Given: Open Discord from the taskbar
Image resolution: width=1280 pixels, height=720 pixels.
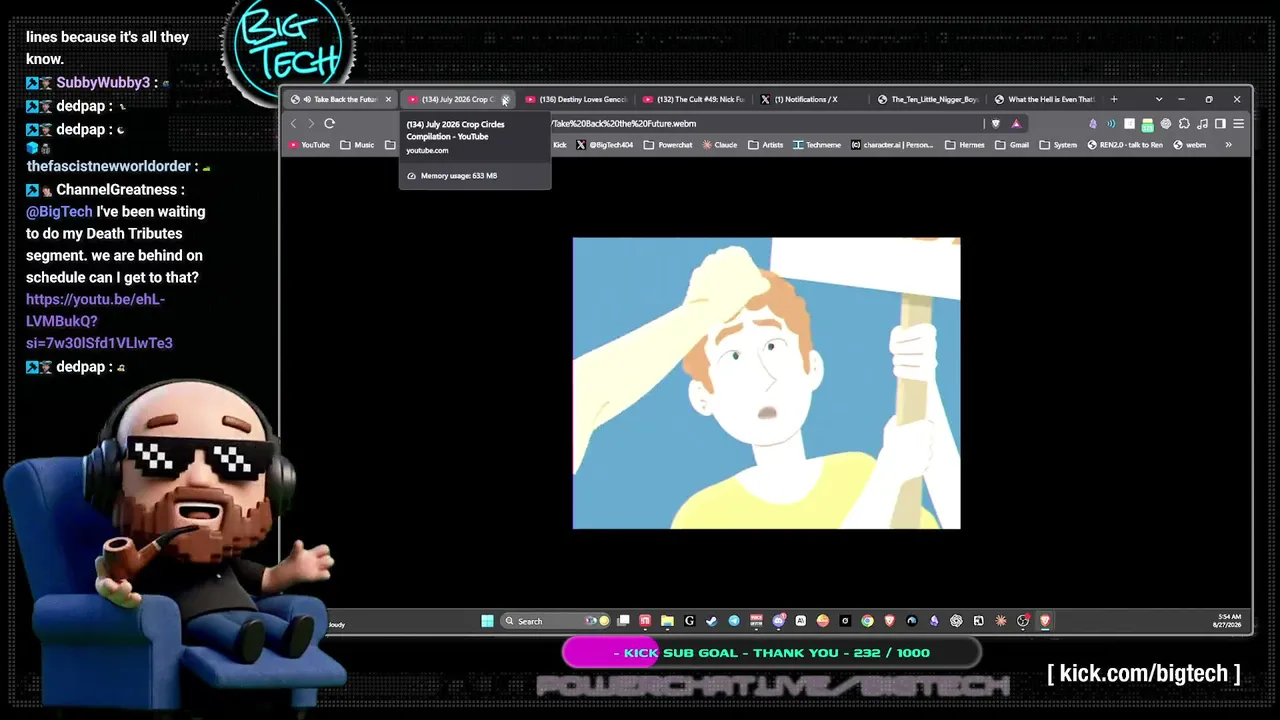Looking at the screenshot, I should pyautogui.click(x=778, y=621).
